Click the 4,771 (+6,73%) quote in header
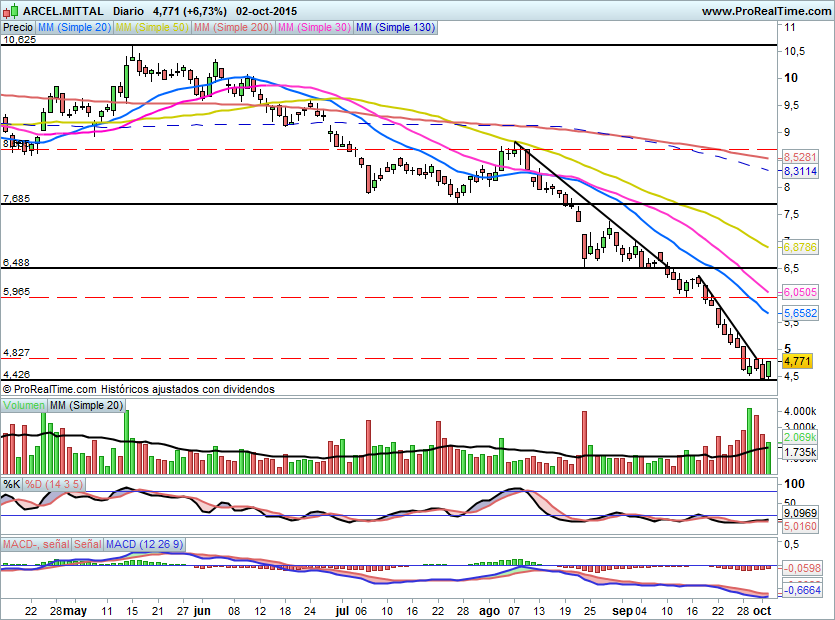Viewport: 835px width, 620px height. tap(189, 11)
